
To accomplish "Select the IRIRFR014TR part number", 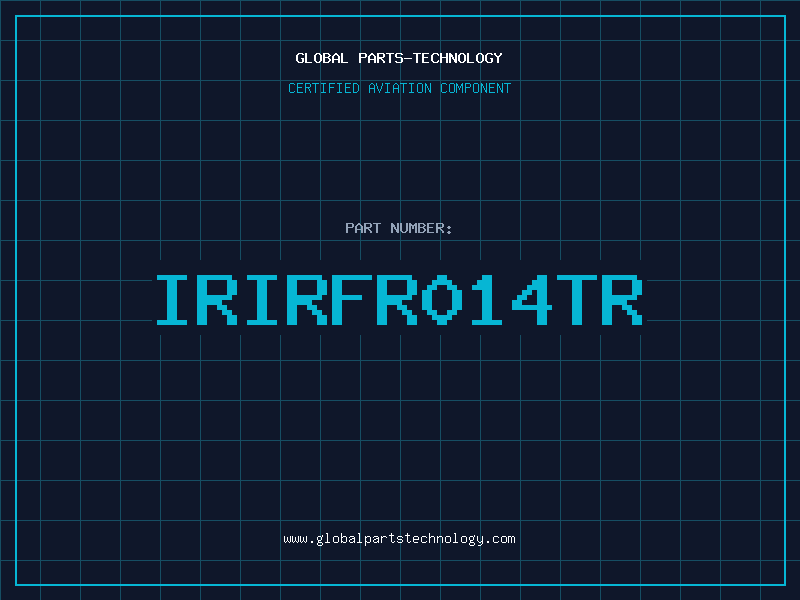I will 399,300.
